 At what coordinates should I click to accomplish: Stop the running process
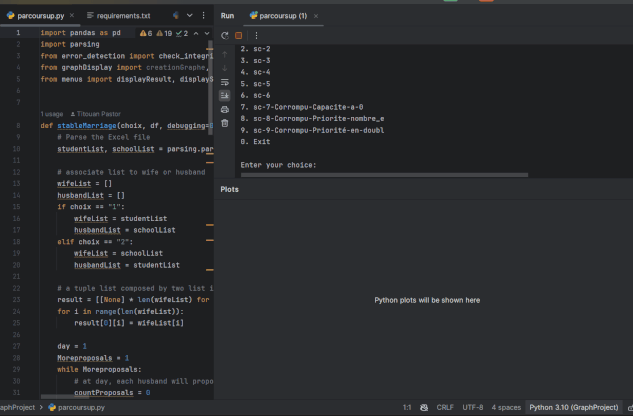click(239, 35)
